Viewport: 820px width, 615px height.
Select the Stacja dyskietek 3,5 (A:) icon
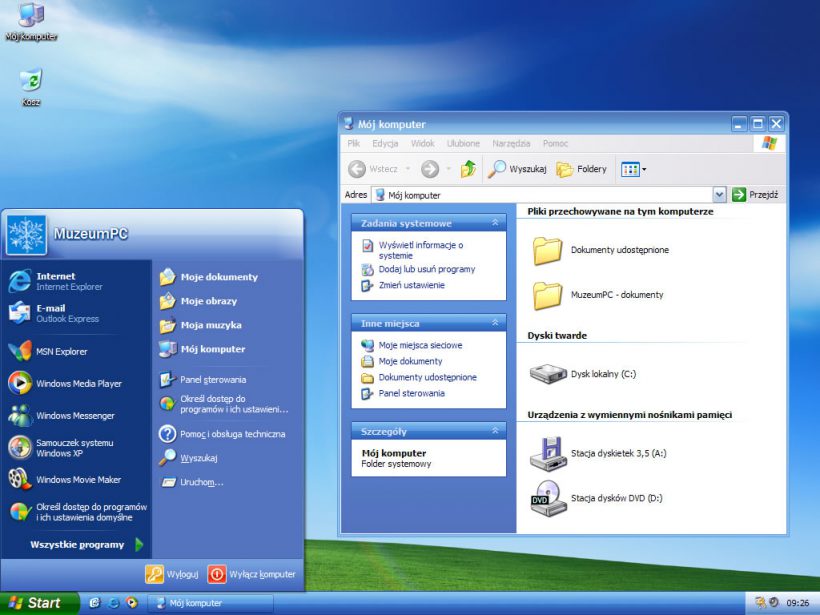(x=547, y=454)
